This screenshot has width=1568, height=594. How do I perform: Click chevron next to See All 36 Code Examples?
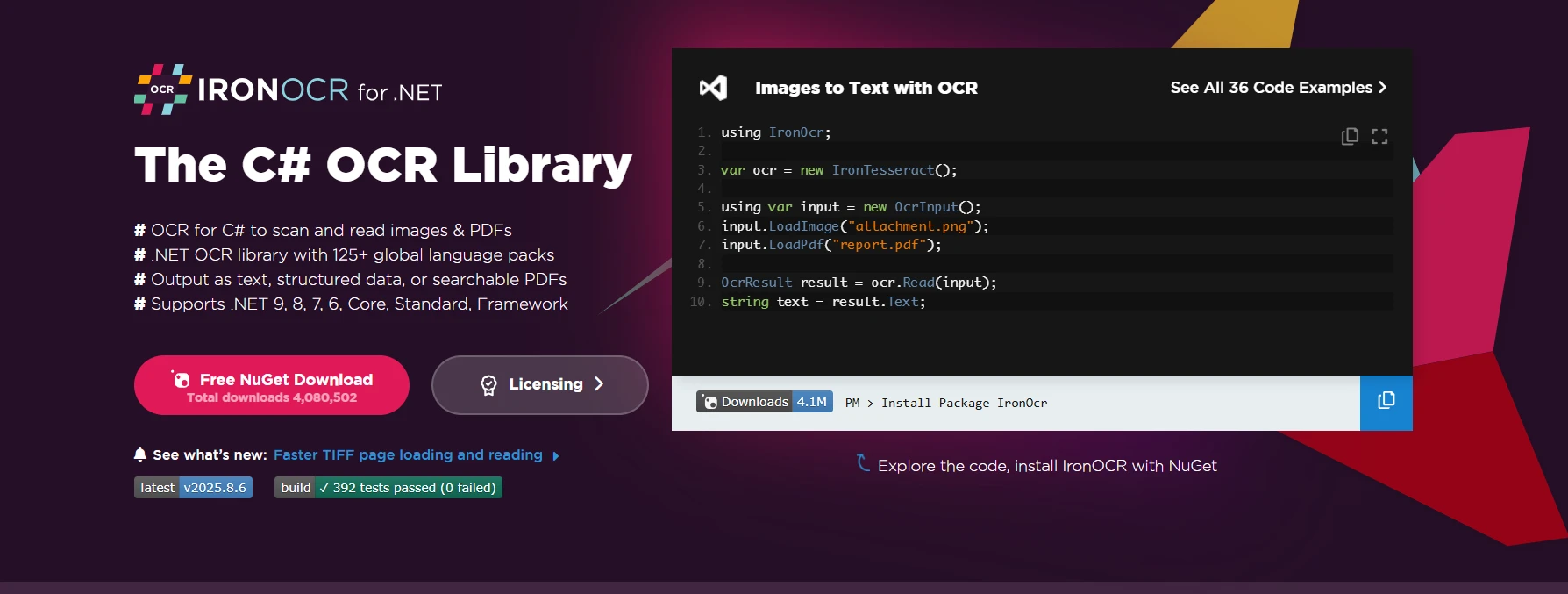pyautogui.click(x=1382, y=87)
